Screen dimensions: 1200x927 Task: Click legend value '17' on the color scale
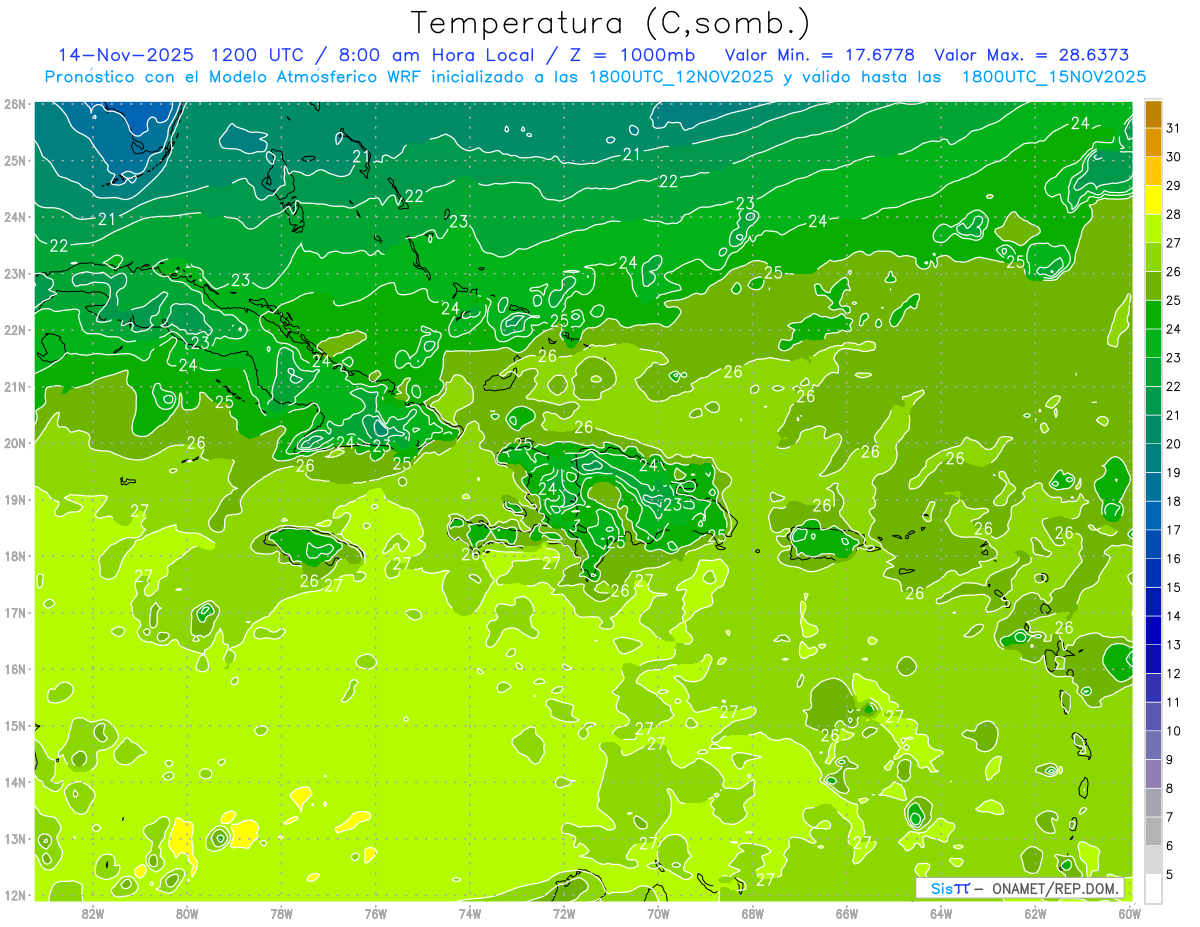click(x=1174, y=529)
